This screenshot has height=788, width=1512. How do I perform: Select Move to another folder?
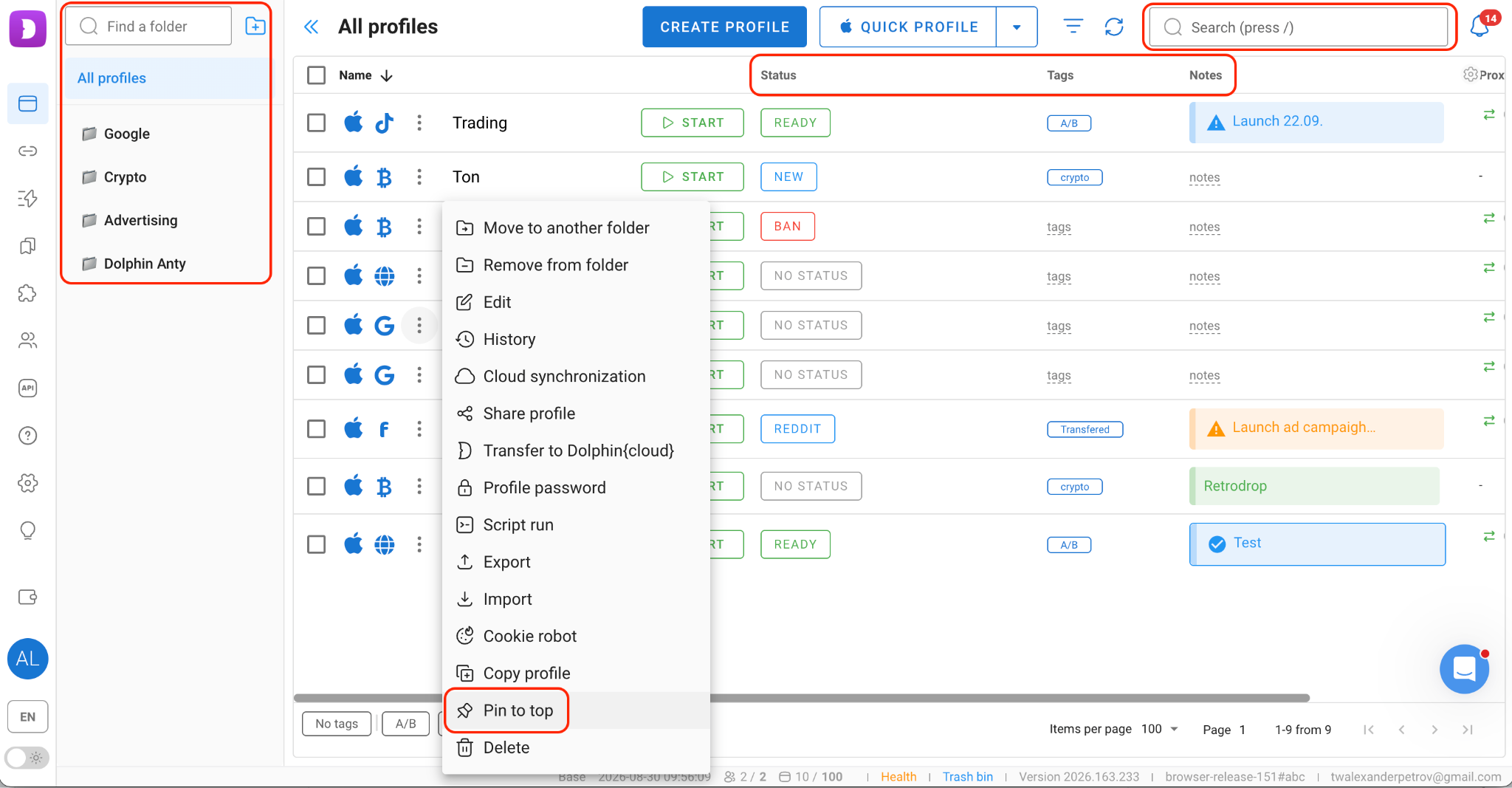click(x=577, y=227)
